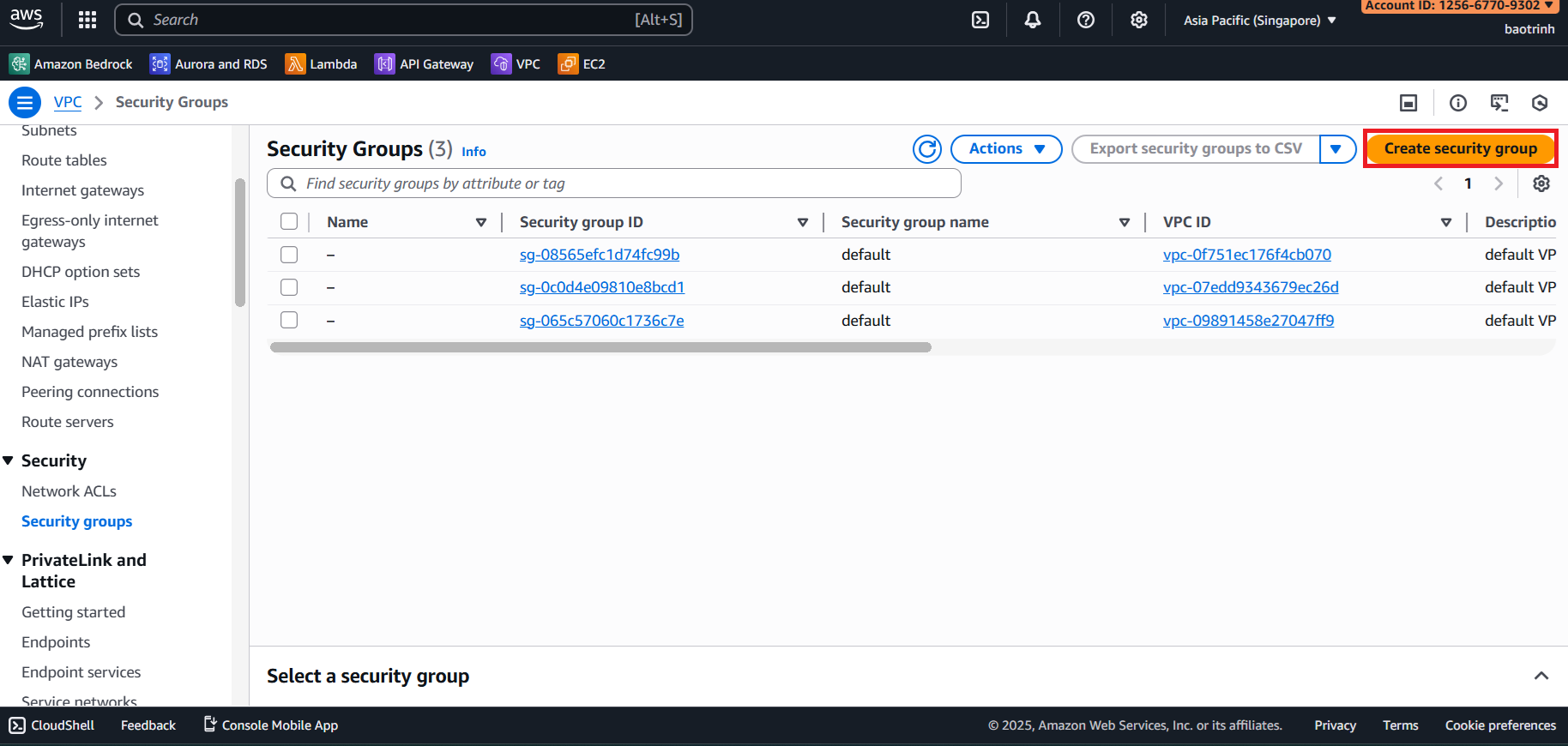Refresh the security groups list

click(x=926, y=149)
